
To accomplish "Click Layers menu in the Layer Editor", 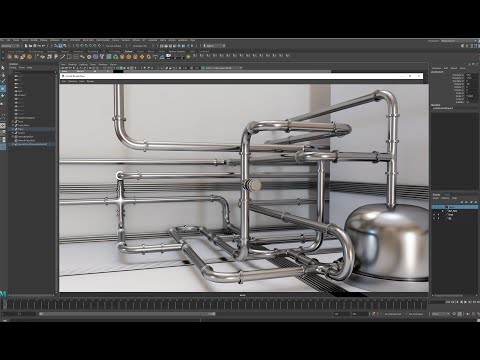I will click(436, 198).
